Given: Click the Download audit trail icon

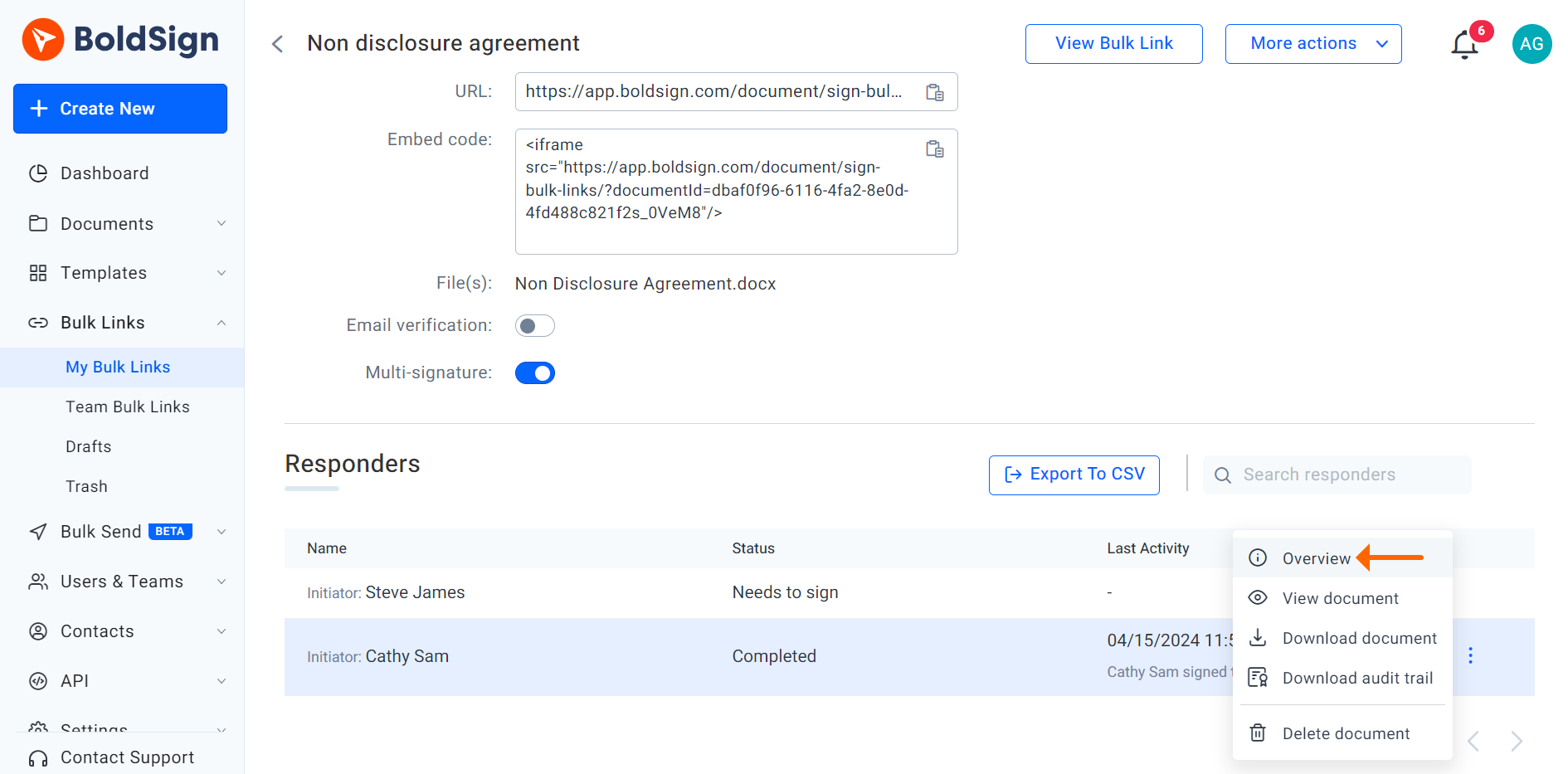Looking at the screenshot, I should pos(1258,678).
